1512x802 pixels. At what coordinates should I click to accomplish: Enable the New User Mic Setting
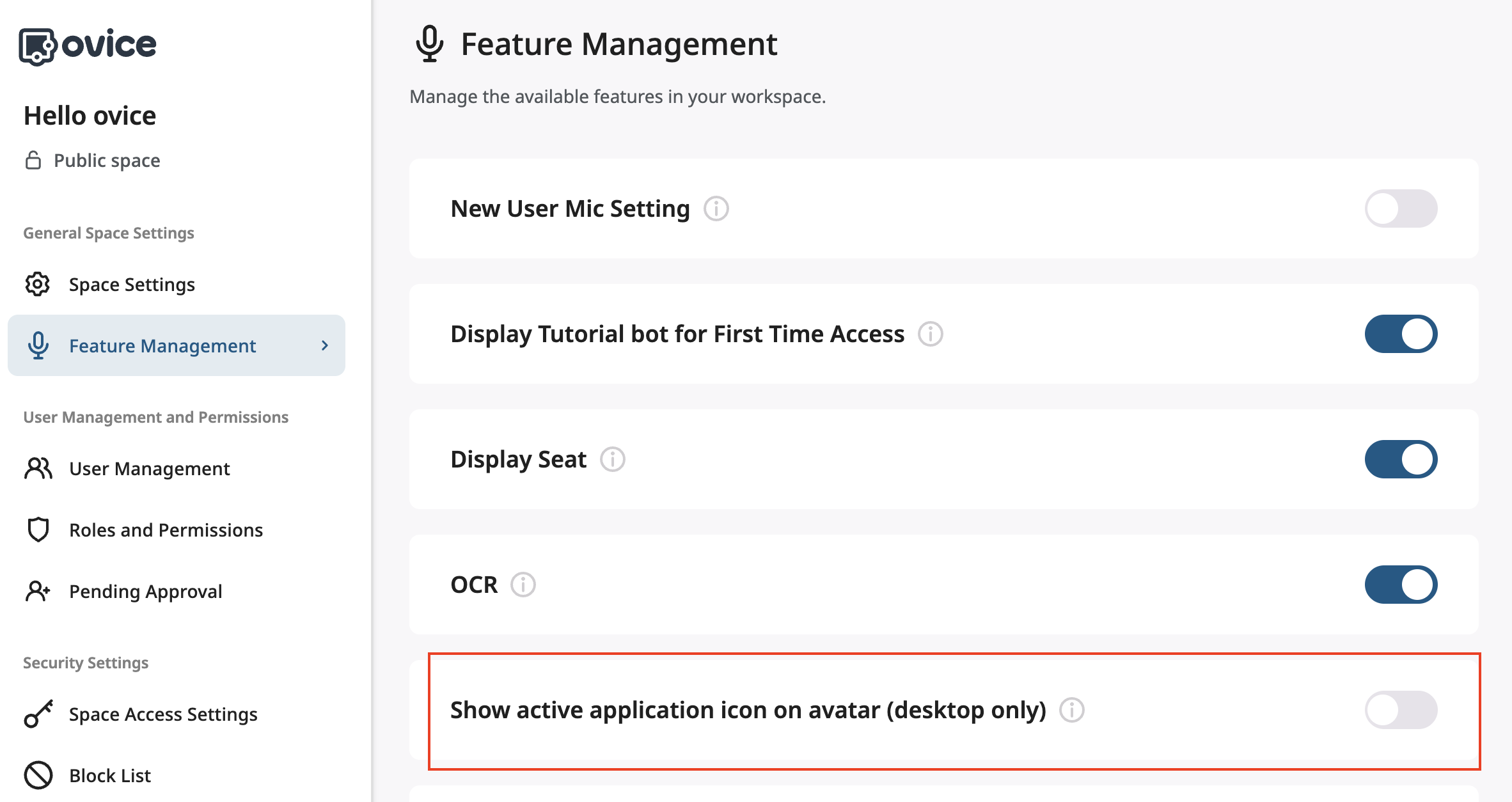pos(1401,208)
